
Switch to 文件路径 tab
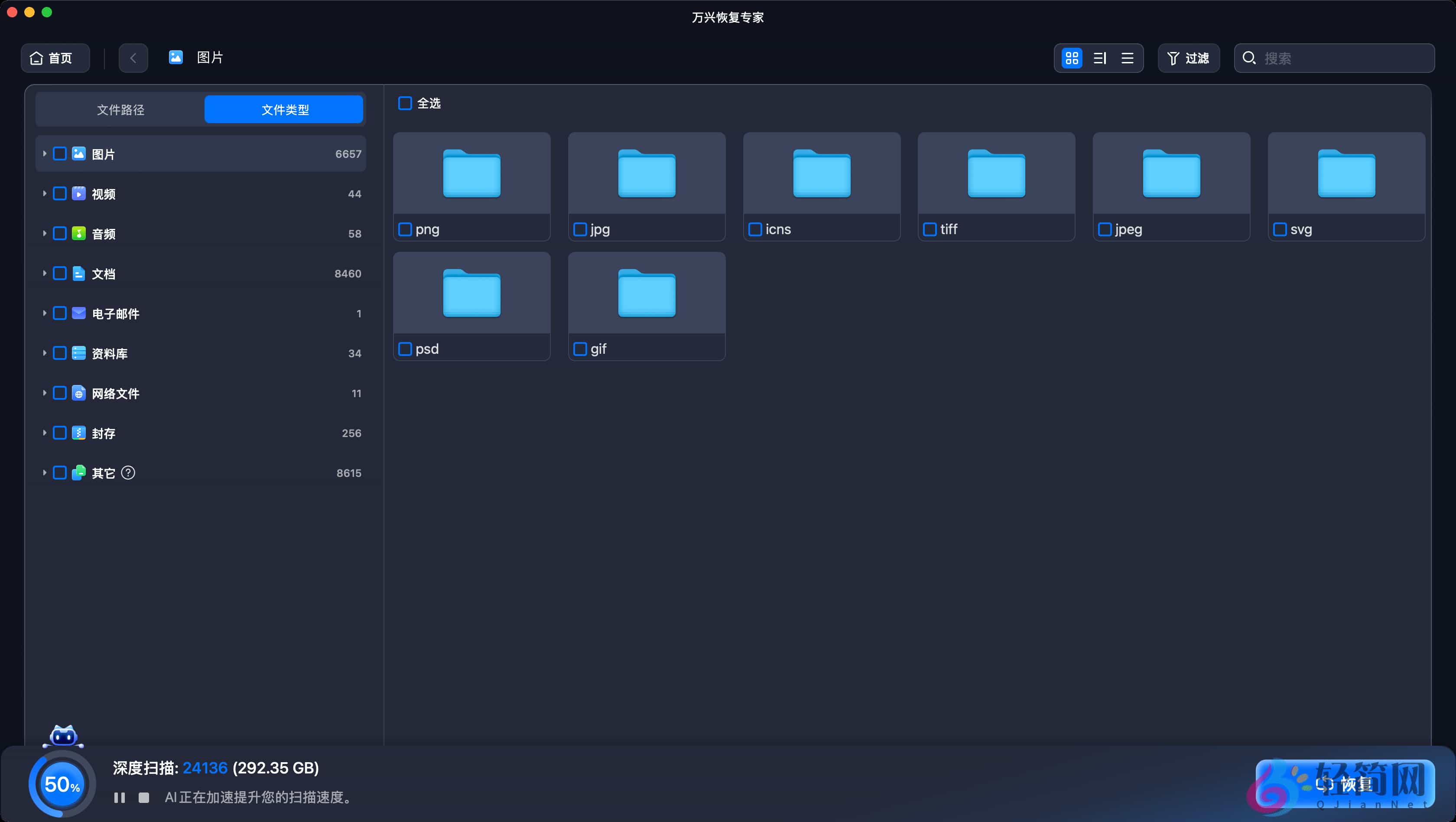[x=120, y=110]
